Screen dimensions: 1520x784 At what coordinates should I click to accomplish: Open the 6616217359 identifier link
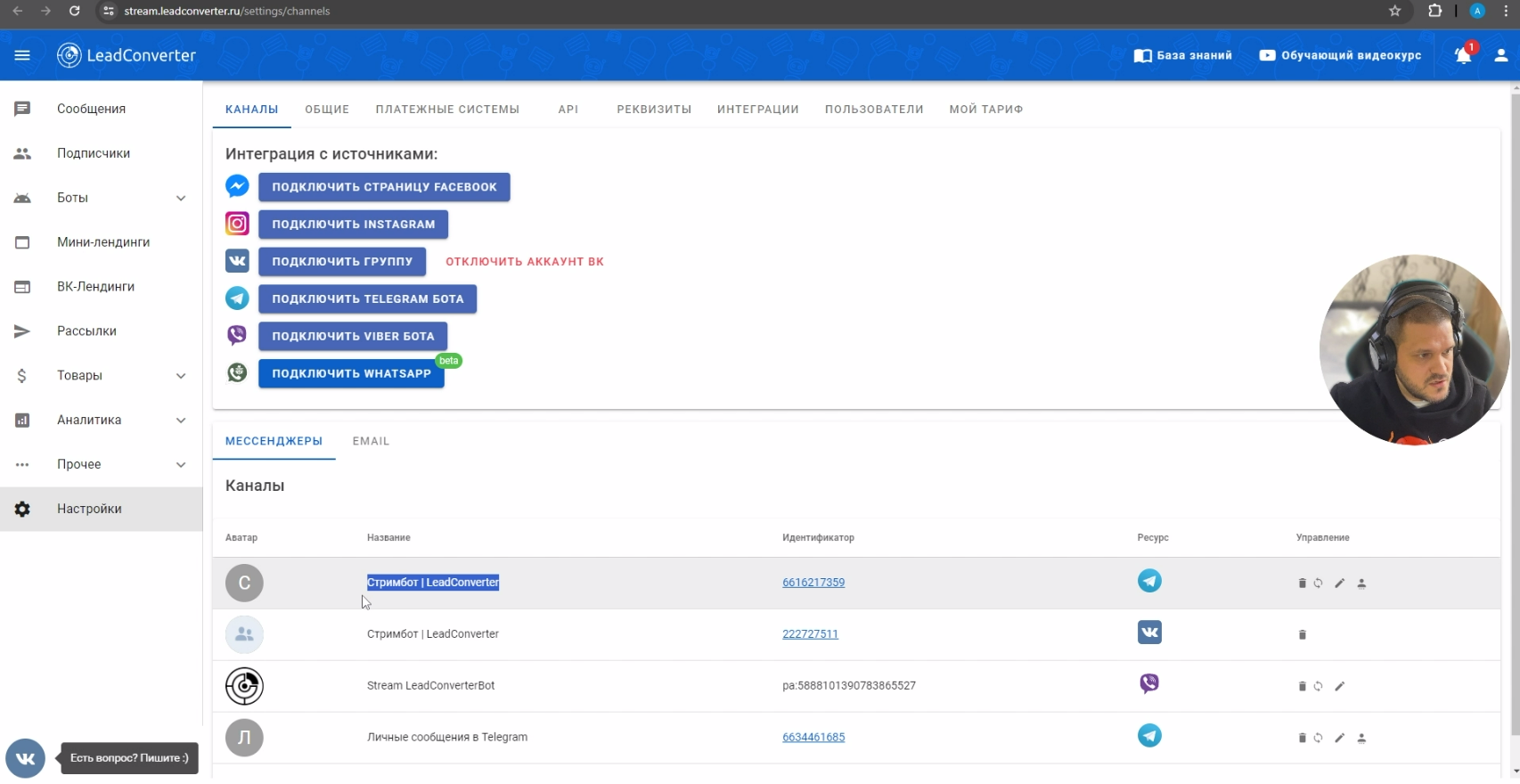(813, 583)
